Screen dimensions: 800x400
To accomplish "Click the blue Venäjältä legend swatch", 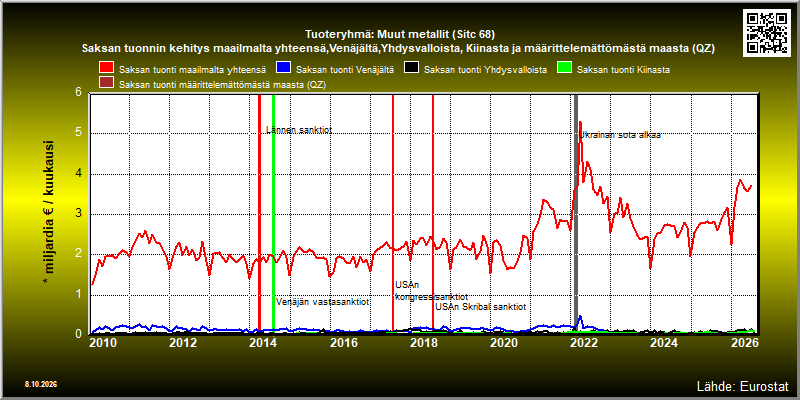I will 283,68.
